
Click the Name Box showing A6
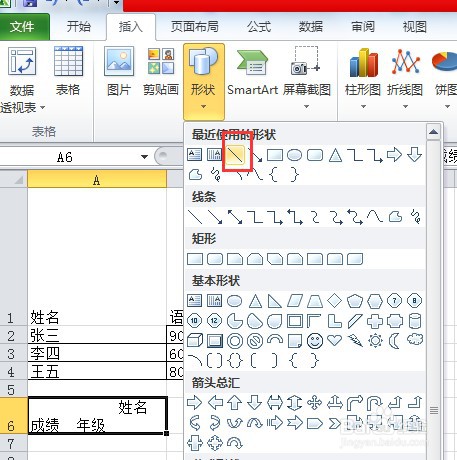click(65, 157)
